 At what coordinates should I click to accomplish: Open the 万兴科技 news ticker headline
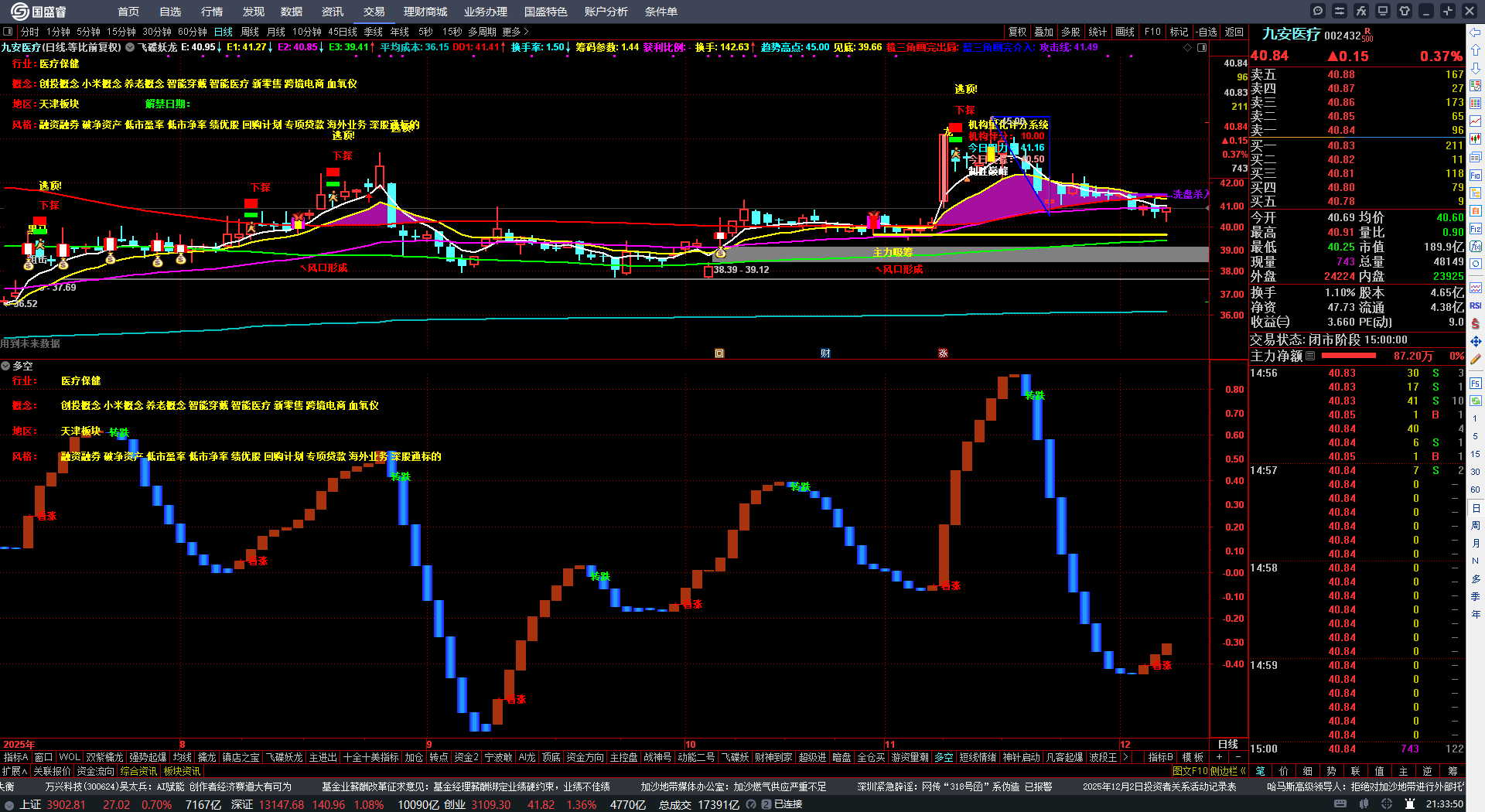(x=168, y=786)
